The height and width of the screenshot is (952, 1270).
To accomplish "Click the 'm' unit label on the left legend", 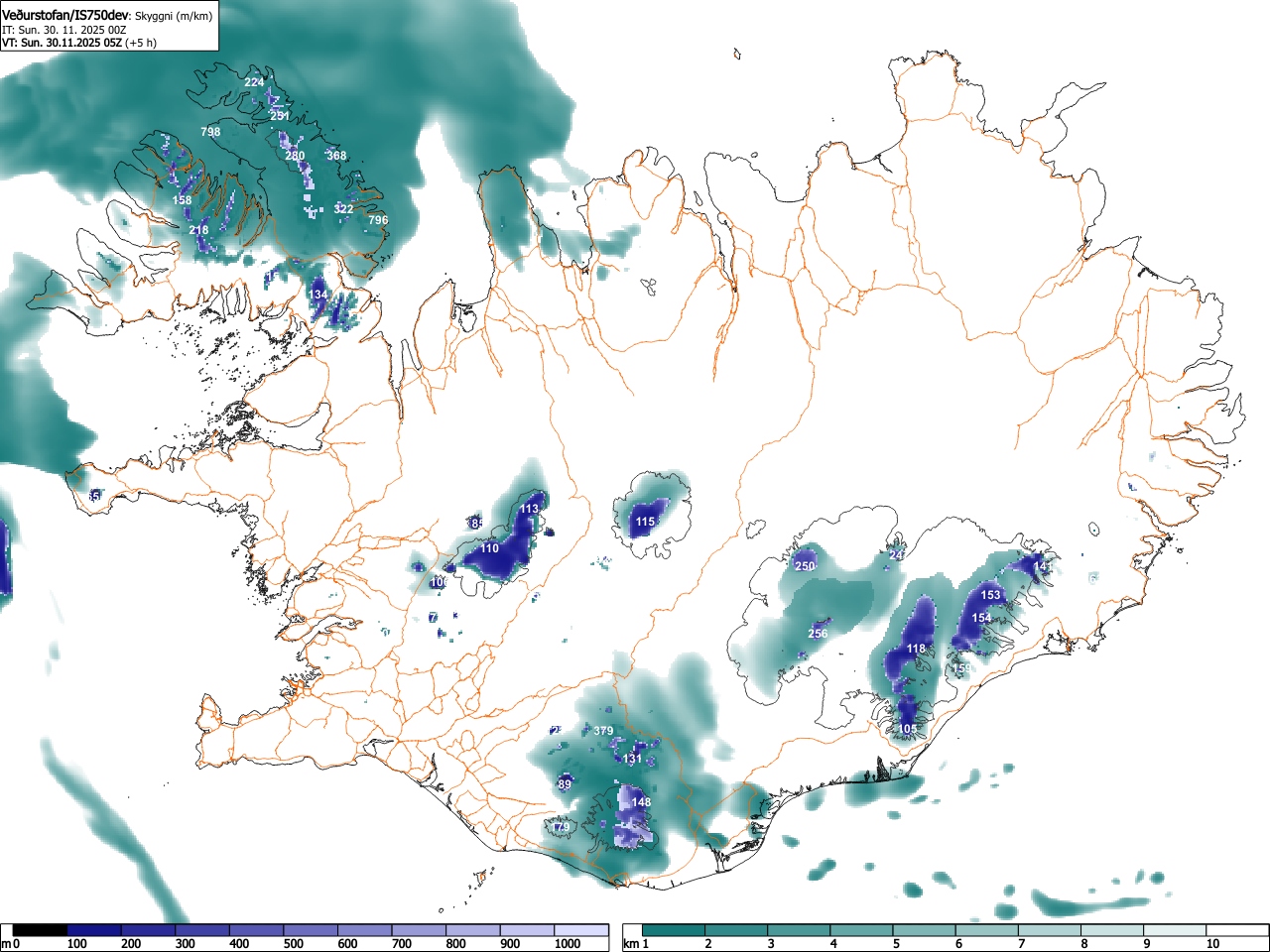I will 6,944.
